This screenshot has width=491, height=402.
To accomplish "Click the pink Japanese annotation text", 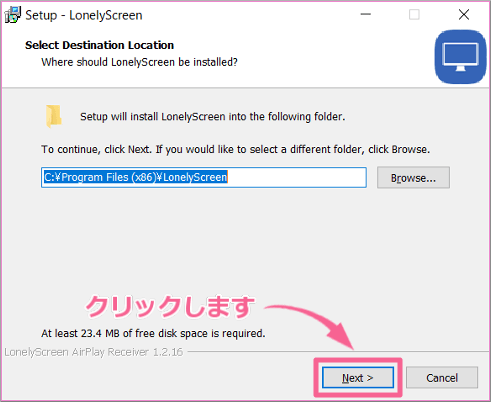I will point(170,306).
